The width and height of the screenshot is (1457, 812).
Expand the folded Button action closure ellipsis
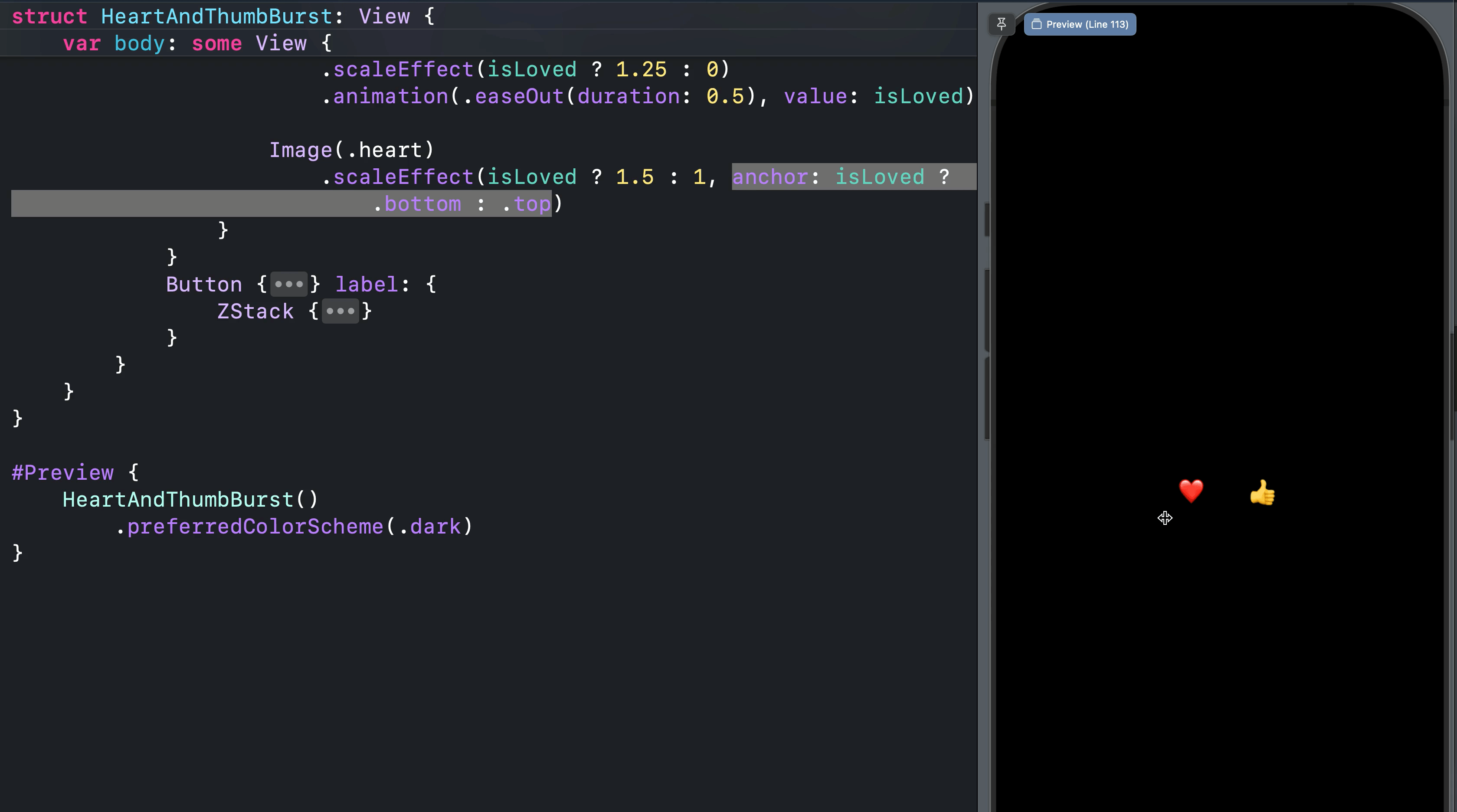tap(288, 284)
